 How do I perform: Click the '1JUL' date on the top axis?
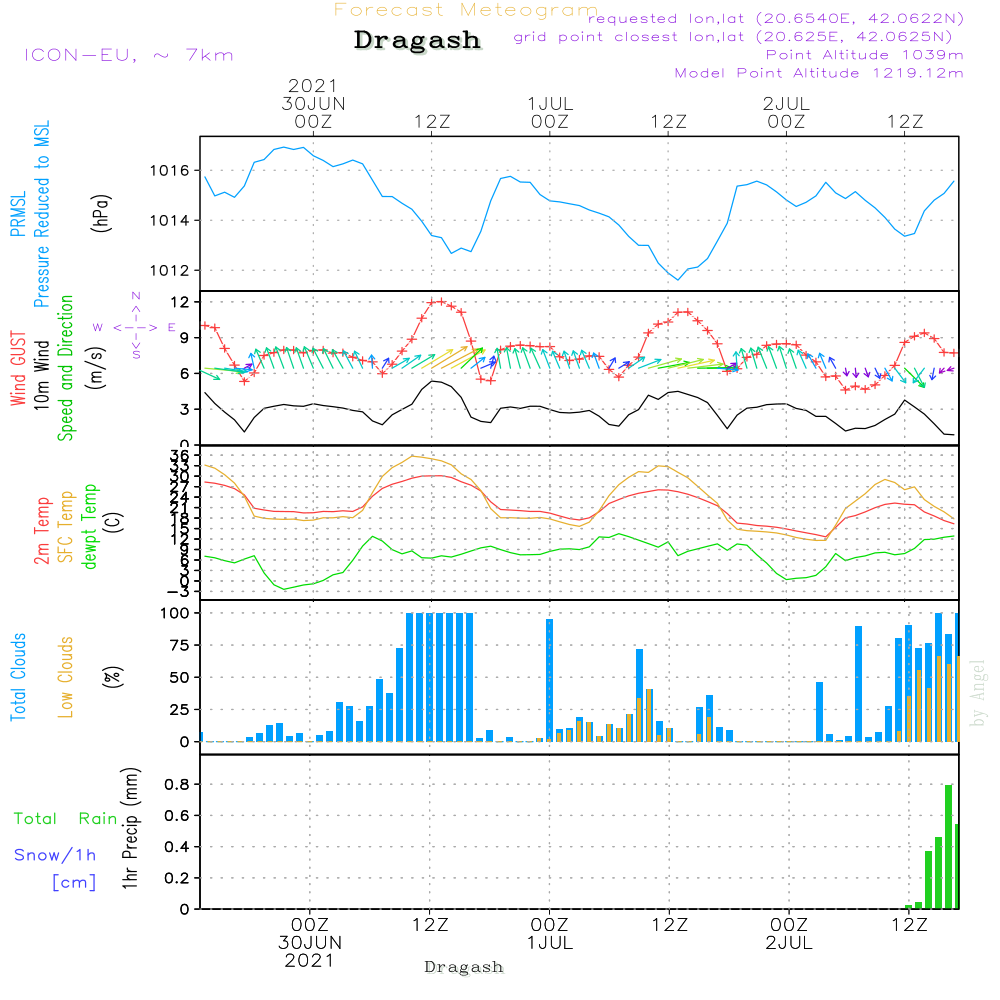pyautogui.click(x=550, y=103)
